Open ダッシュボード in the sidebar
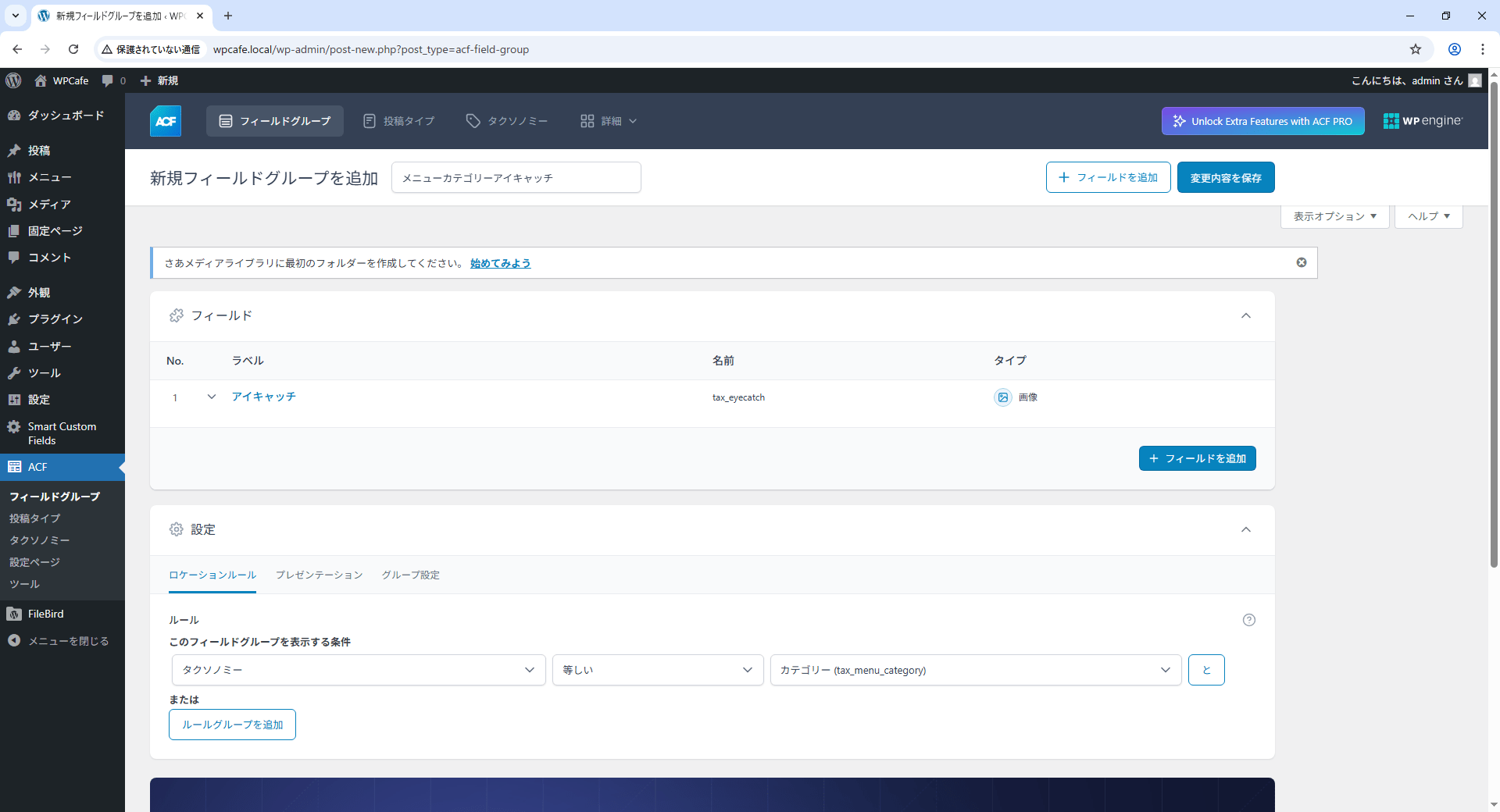1500x812 pixels. point(66,116)
